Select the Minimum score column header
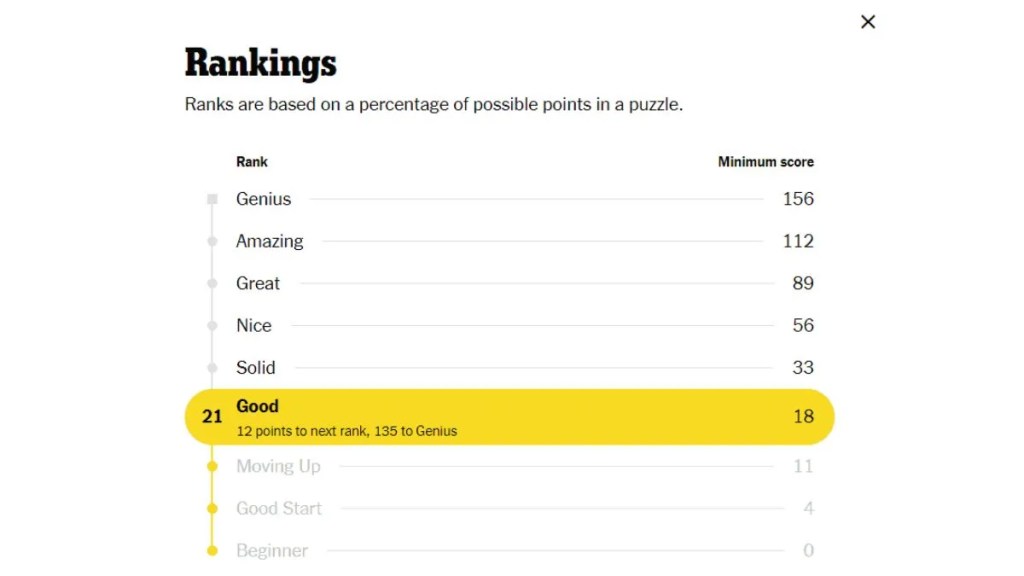Image resolution: width=1024 pixels, height=576 pixels. point(766,161)
